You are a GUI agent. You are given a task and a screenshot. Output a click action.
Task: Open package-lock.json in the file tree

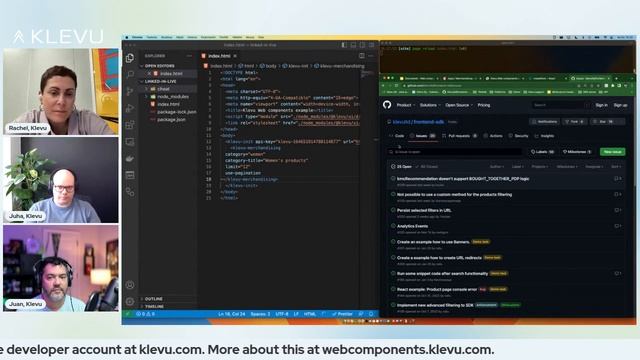176,112
